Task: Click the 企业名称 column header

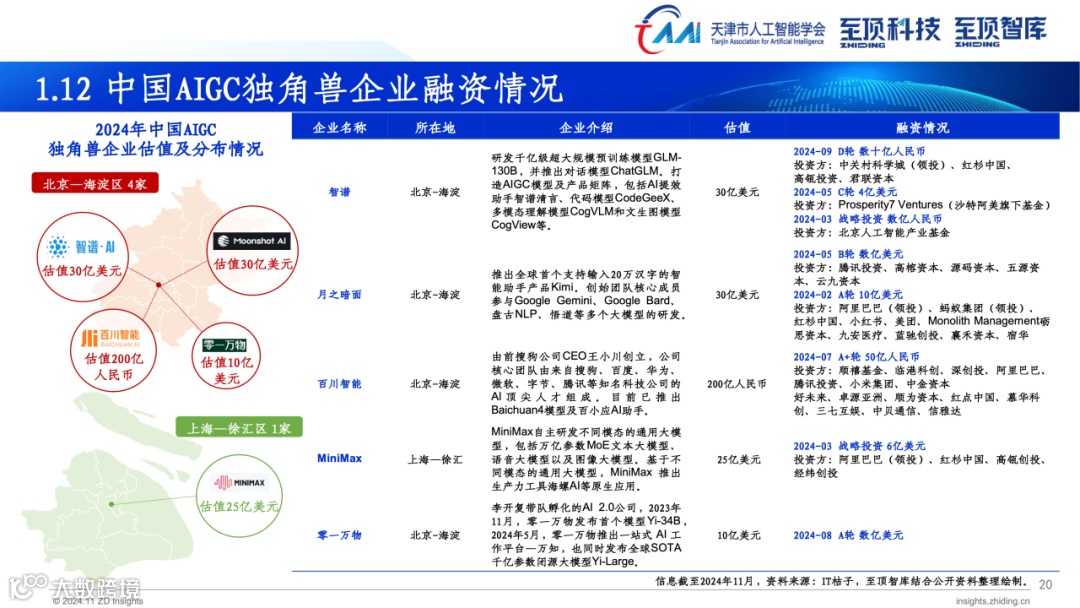Action: click(340, 127)
